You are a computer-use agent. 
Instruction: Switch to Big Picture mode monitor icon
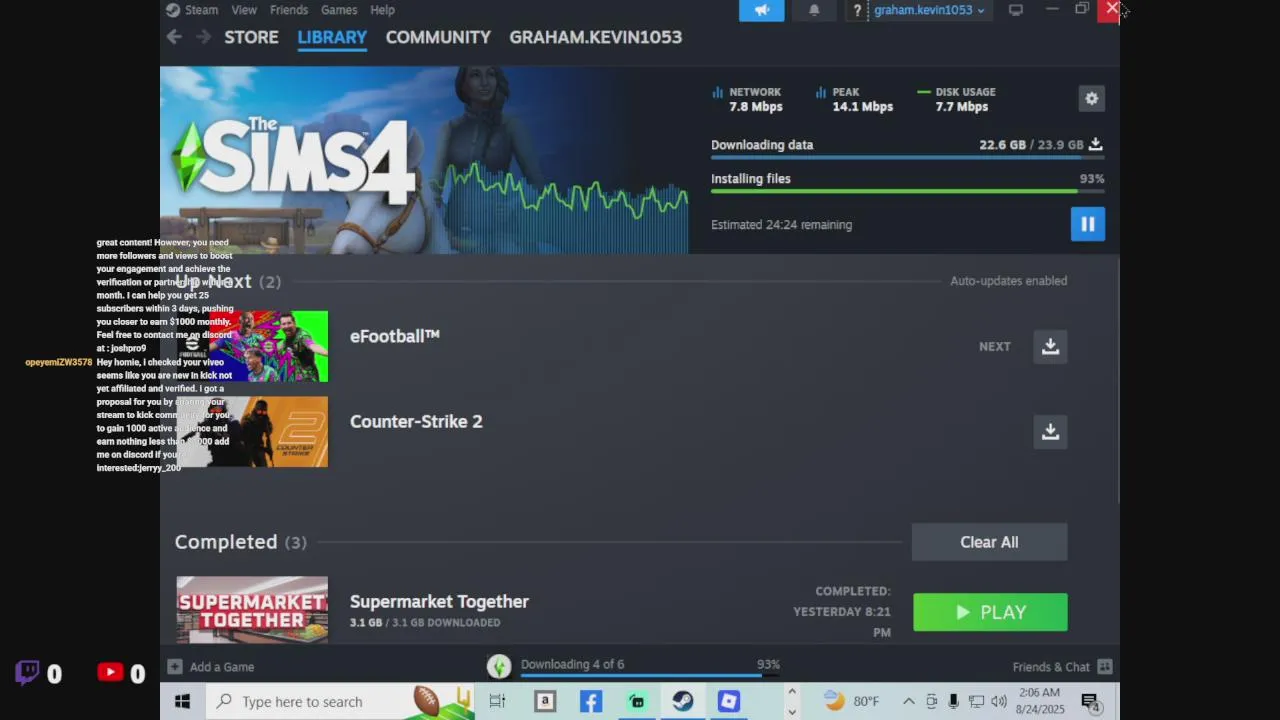click(1016, 10)
